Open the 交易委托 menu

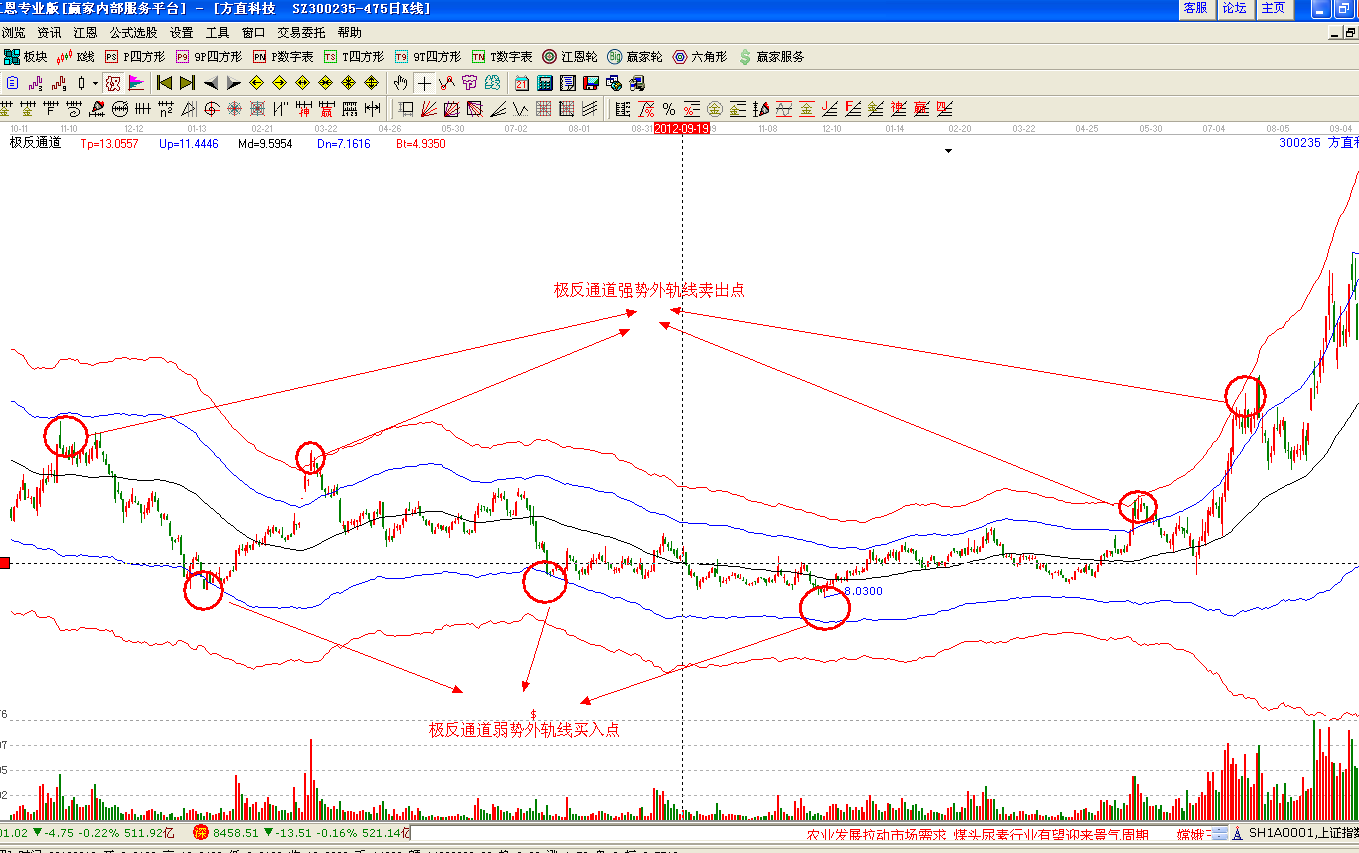(x=301, y=33)
